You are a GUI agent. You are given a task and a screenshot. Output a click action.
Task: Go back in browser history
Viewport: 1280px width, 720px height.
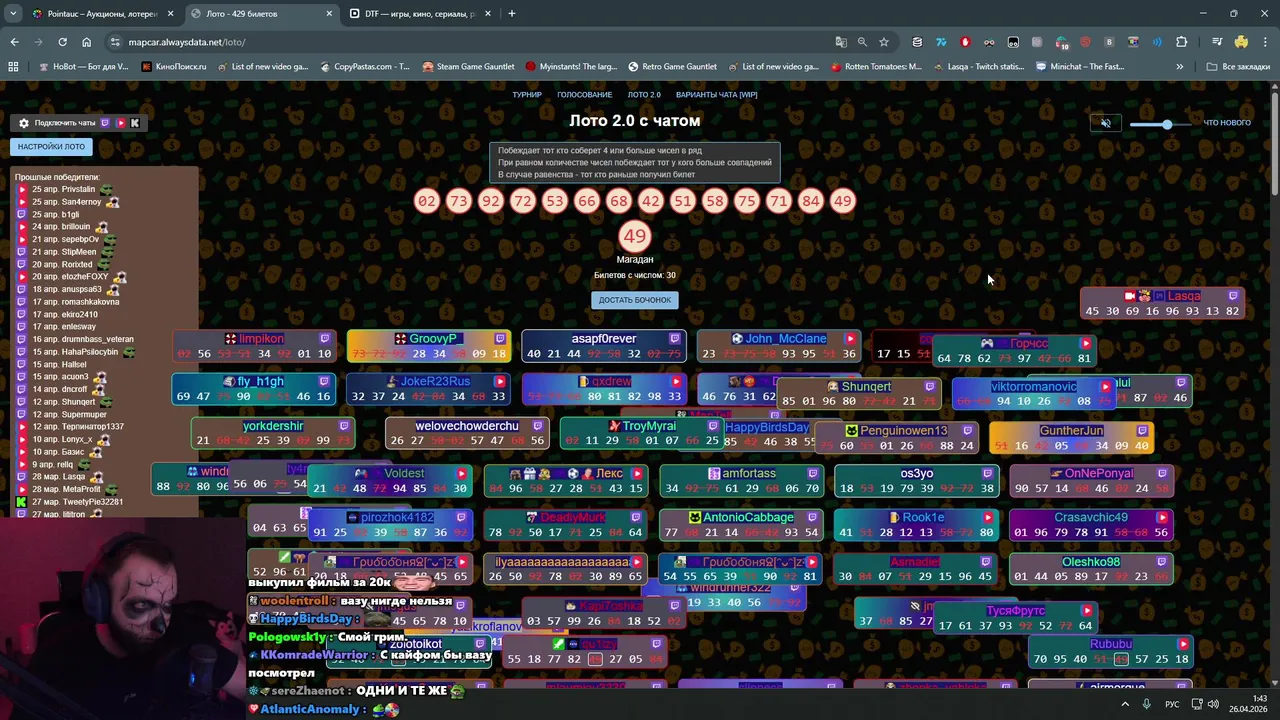[x=14, y=42]
